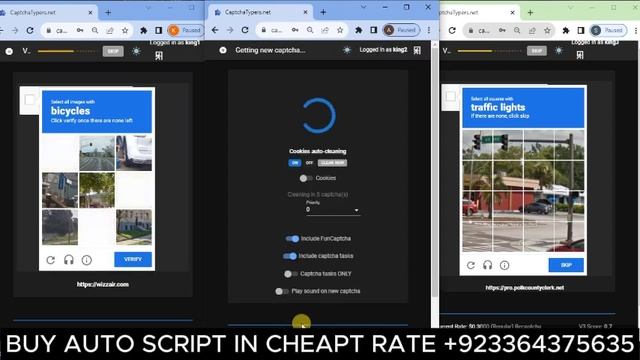
Task: Click gray SKIP button in right panel
Action: (x=537, y=51)
